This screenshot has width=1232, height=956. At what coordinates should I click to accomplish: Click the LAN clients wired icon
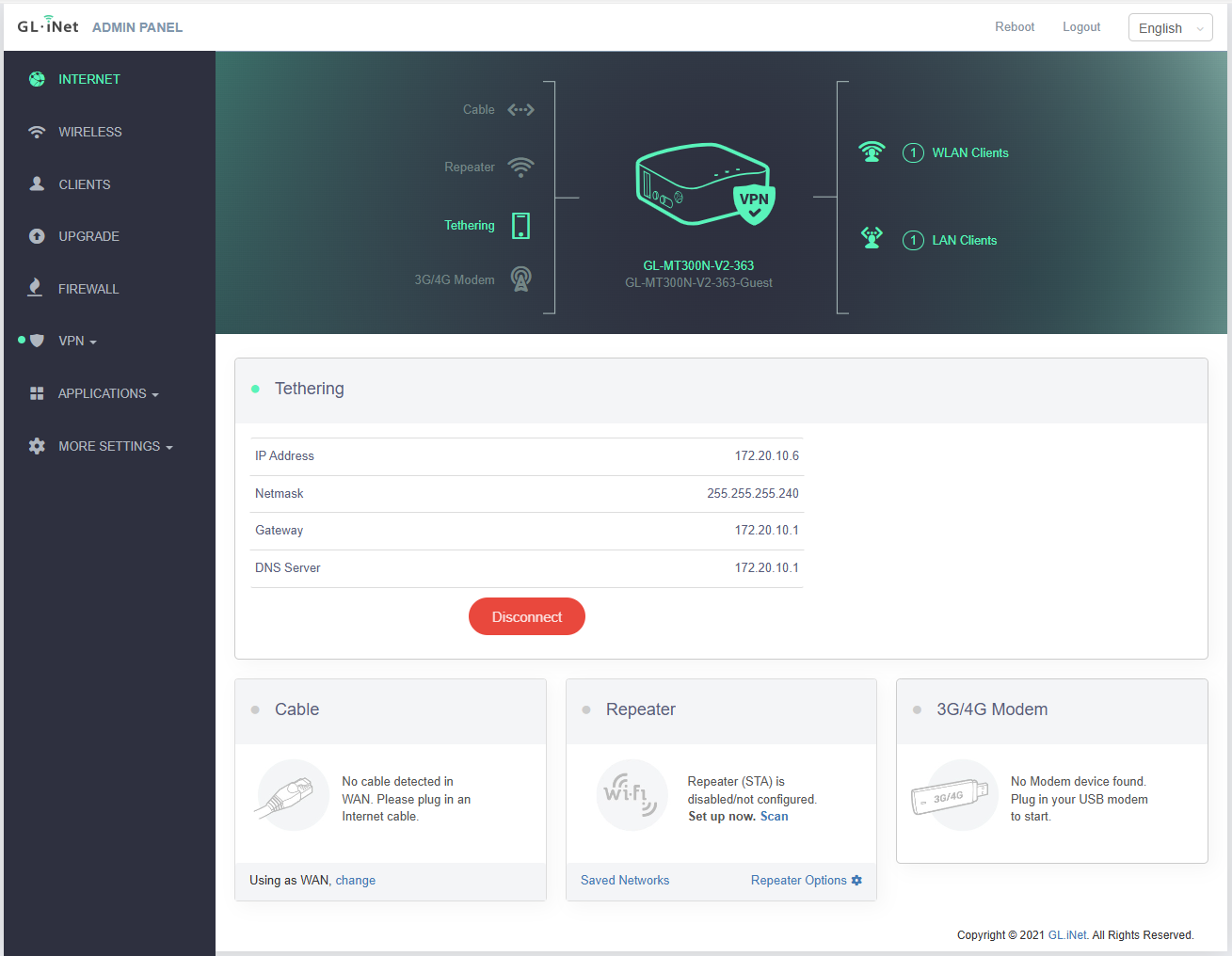point(872,237)
